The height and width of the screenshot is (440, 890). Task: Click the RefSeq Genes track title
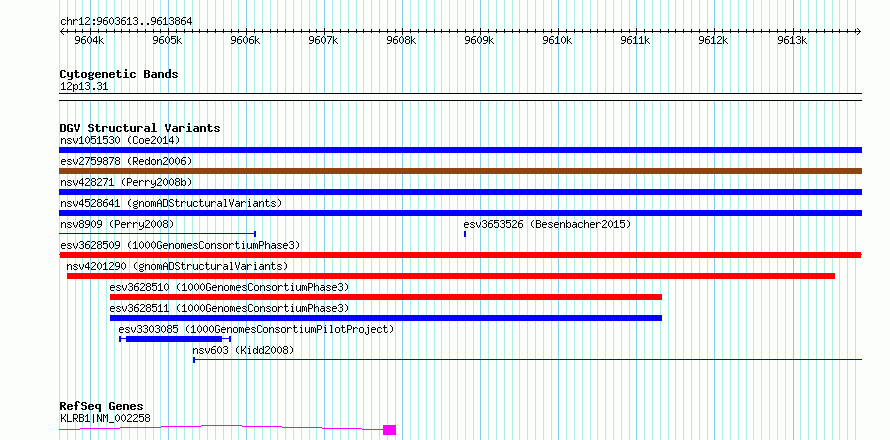tap(101, 407)
